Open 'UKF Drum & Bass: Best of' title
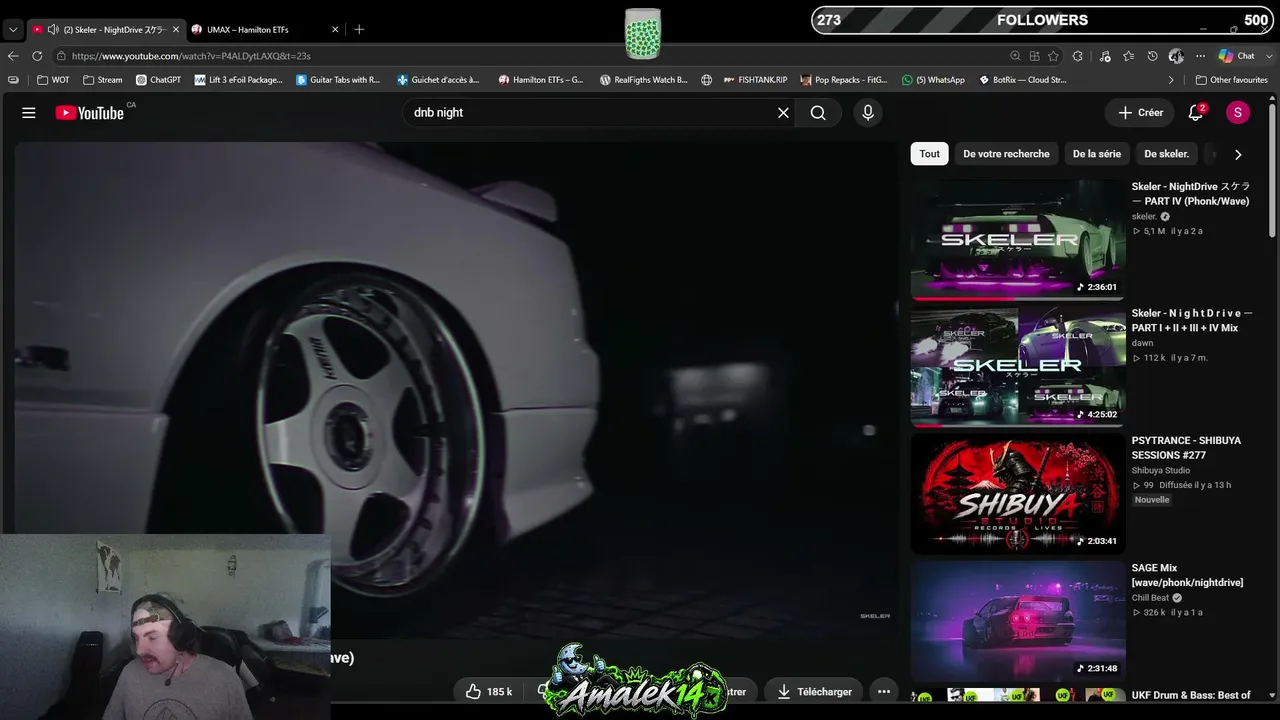The width and height of the screenshot is (1280, 720). coord(1191,695)
